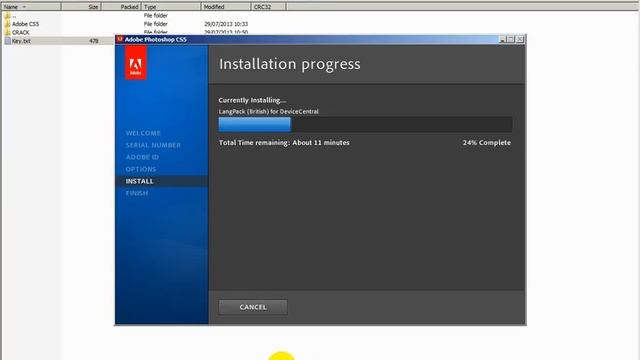Click the installation progress bar
The image size is (640, 360).
[365, 124]
